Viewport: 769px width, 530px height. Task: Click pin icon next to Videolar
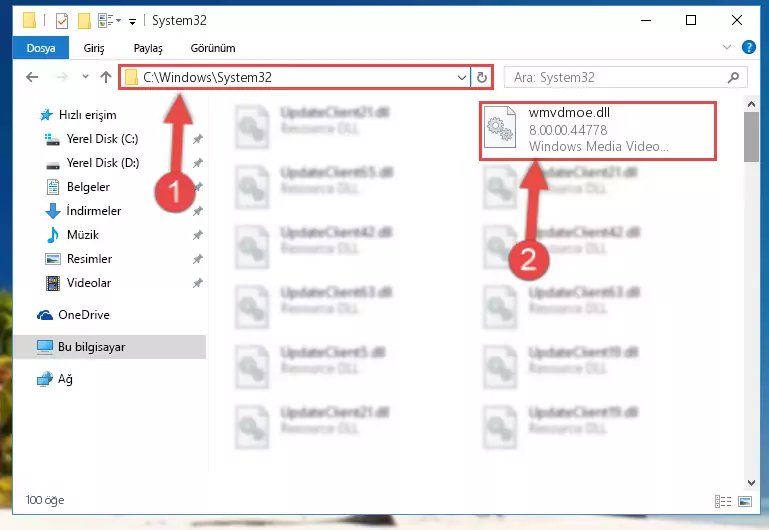(x=198, y=283)
